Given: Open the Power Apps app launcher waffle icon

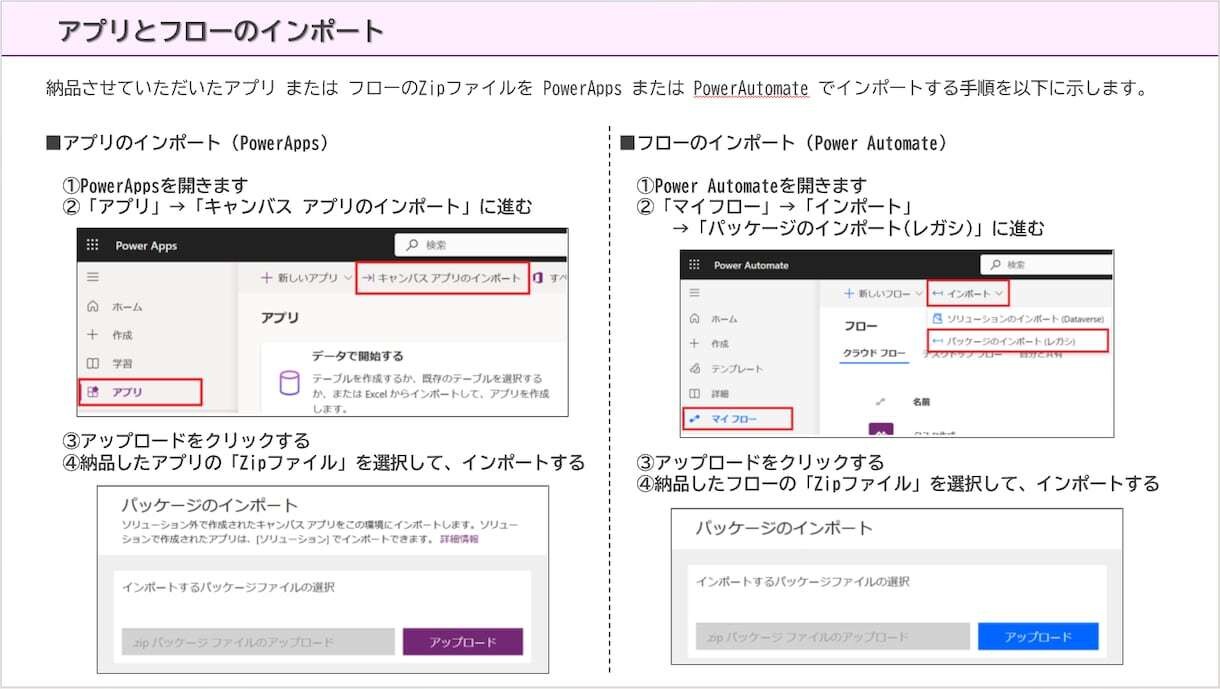Looking at the screenshot, I should (x=93, y=245).
